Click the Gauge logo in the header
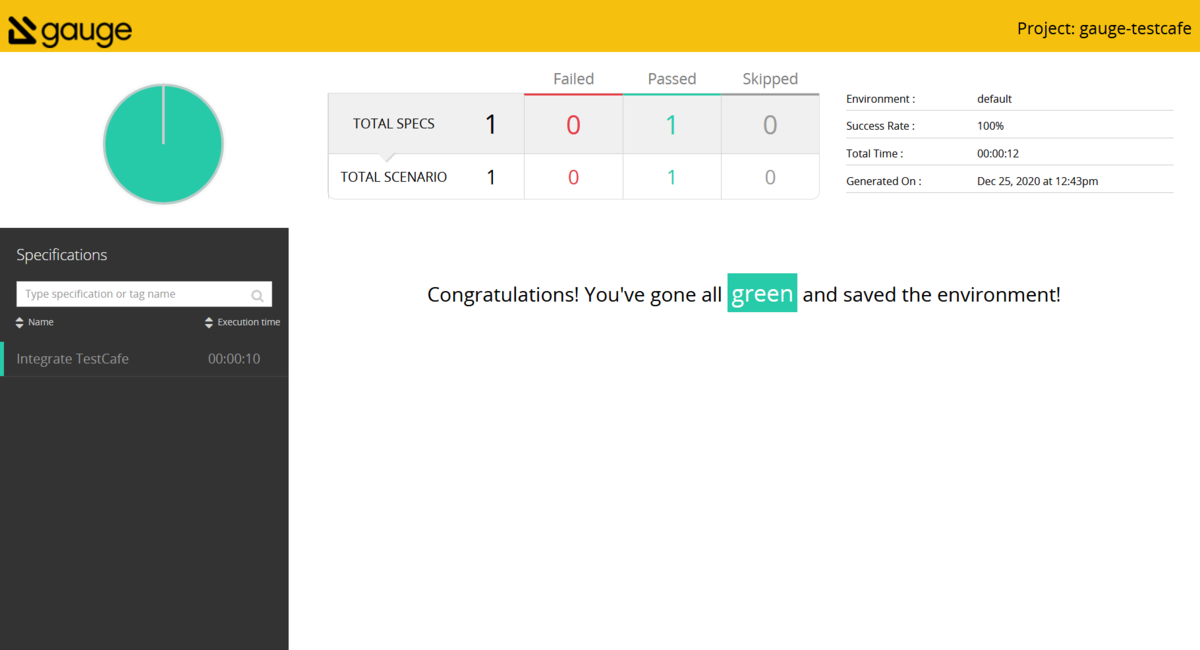Screen dimensions: 1200x650 click(70, 30)
